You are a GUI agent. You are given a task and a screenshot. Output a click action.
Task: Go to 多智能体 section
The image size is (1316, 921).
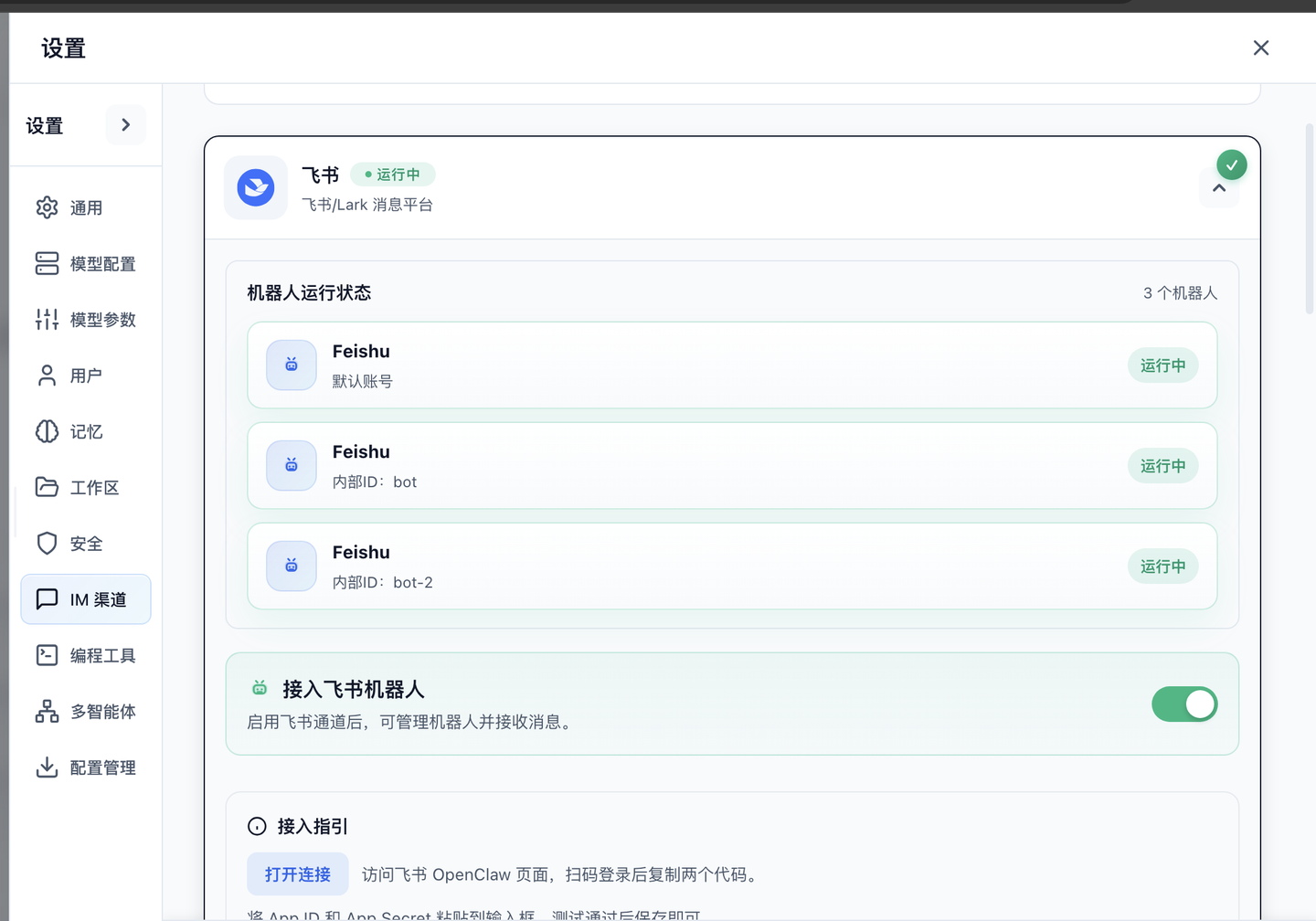[x=86, y=711]
